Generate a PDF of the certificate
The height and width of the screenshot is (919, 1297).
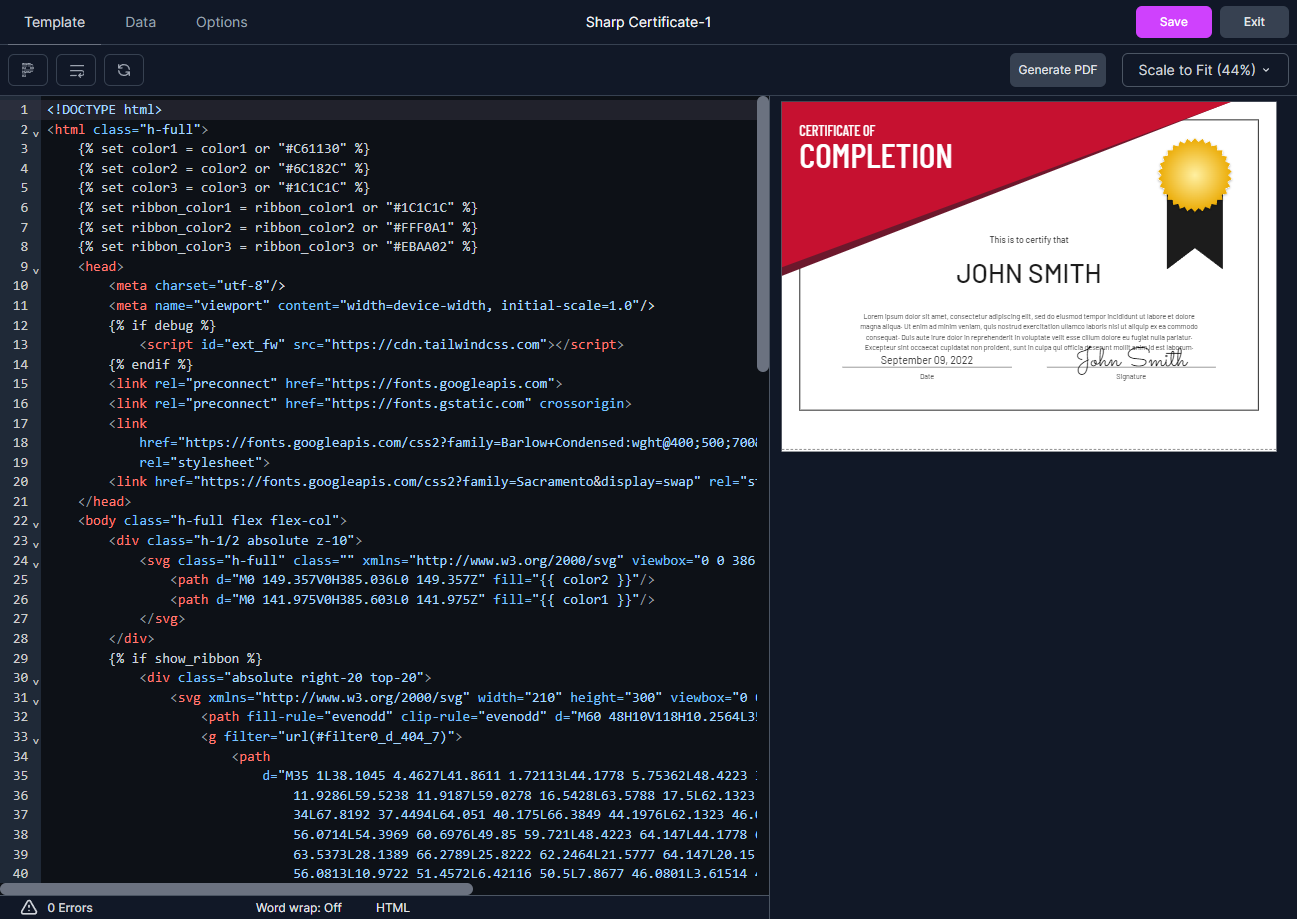[x=1057, y=69]
